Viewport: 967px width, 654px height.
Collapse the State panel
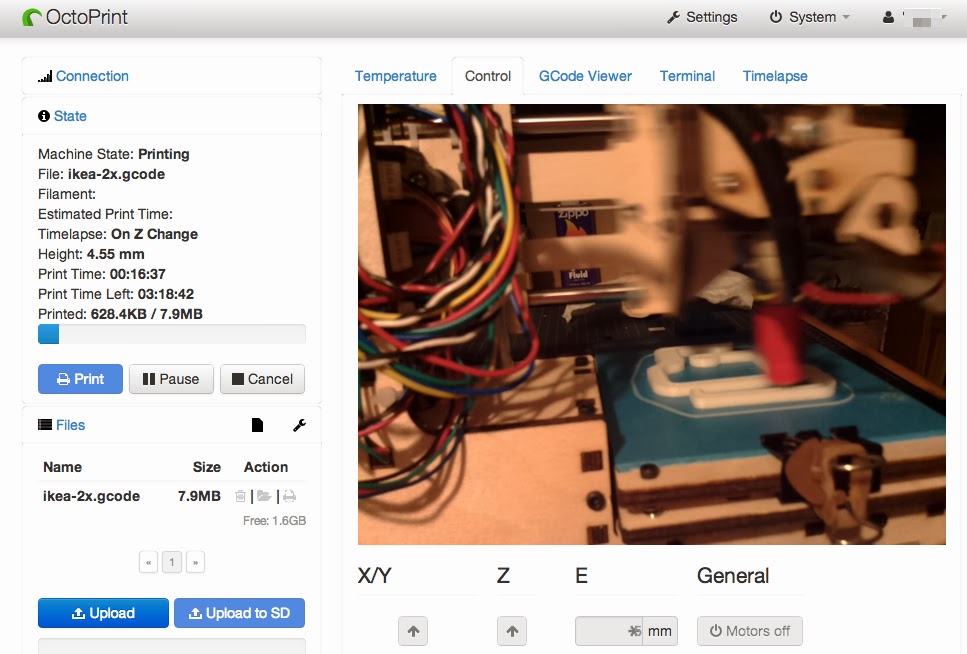tap(70, 116)
